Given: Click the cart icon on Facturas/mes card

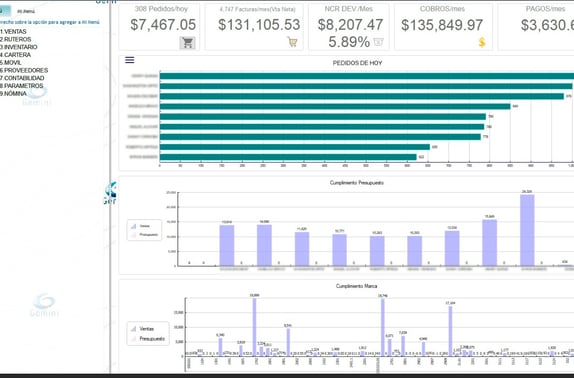Looking at the screenshot, I should click(x=292, y=42).
